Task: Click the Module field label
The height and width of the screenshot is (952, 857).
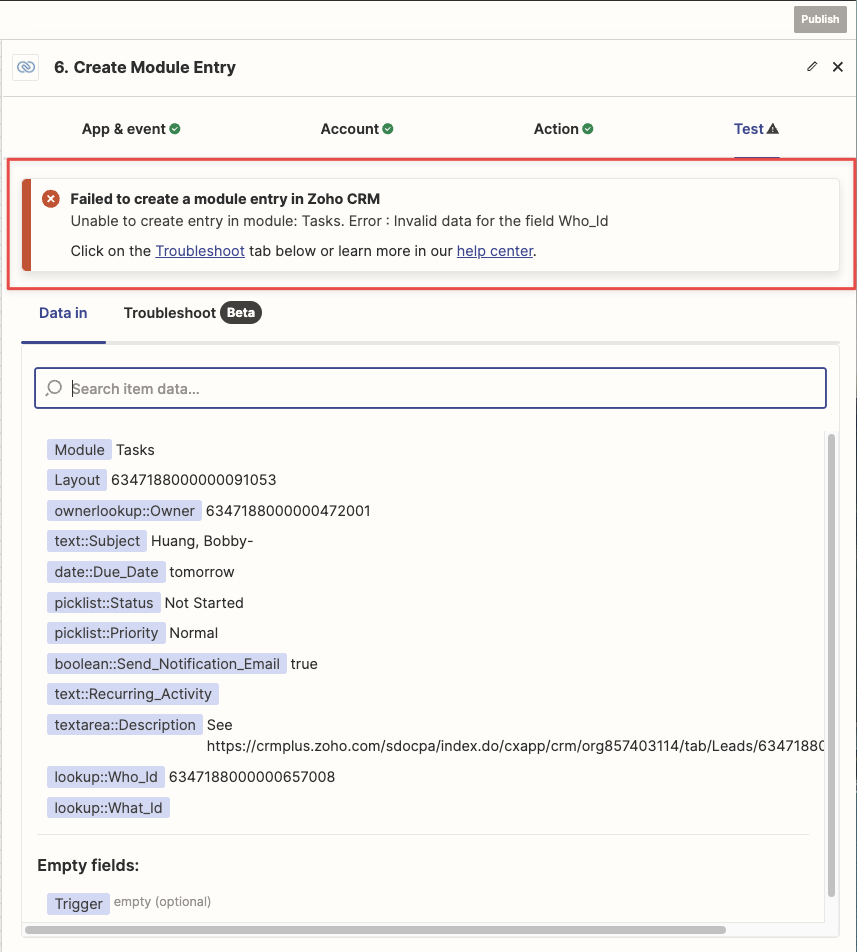Action: point(80,450)
